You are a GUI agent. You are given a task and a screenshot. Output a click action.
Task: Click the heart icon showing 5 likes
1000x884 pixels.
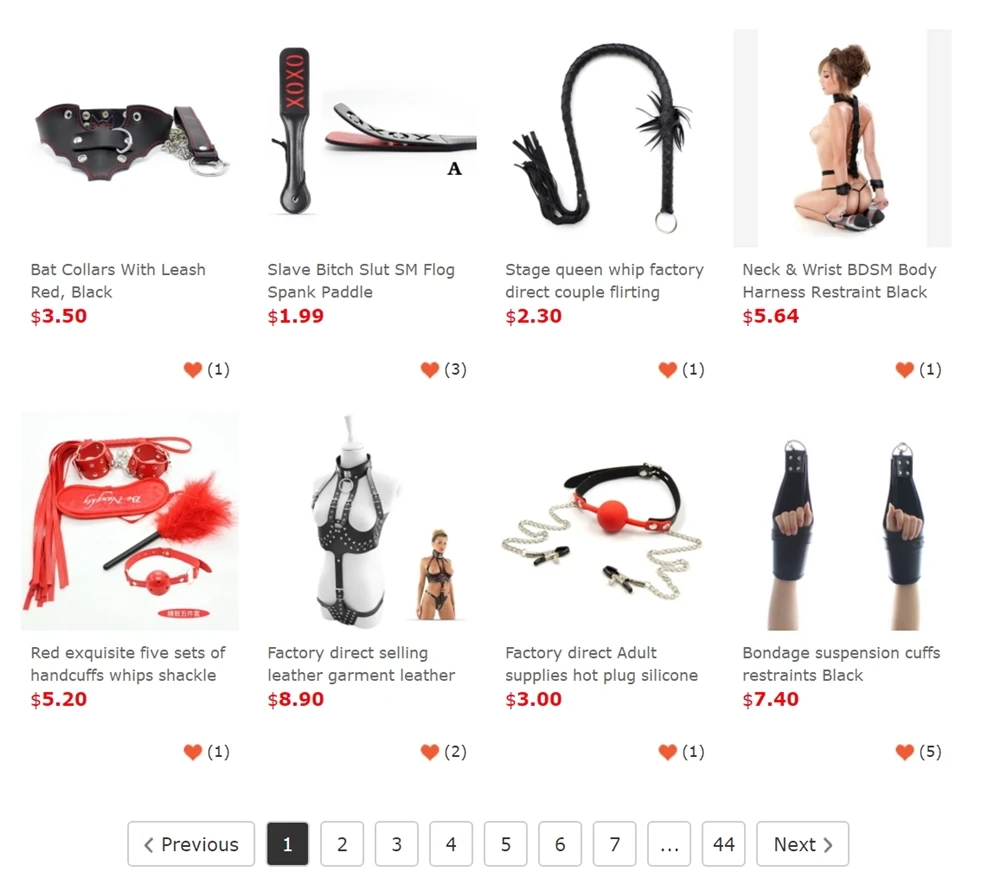pos(904,752)
